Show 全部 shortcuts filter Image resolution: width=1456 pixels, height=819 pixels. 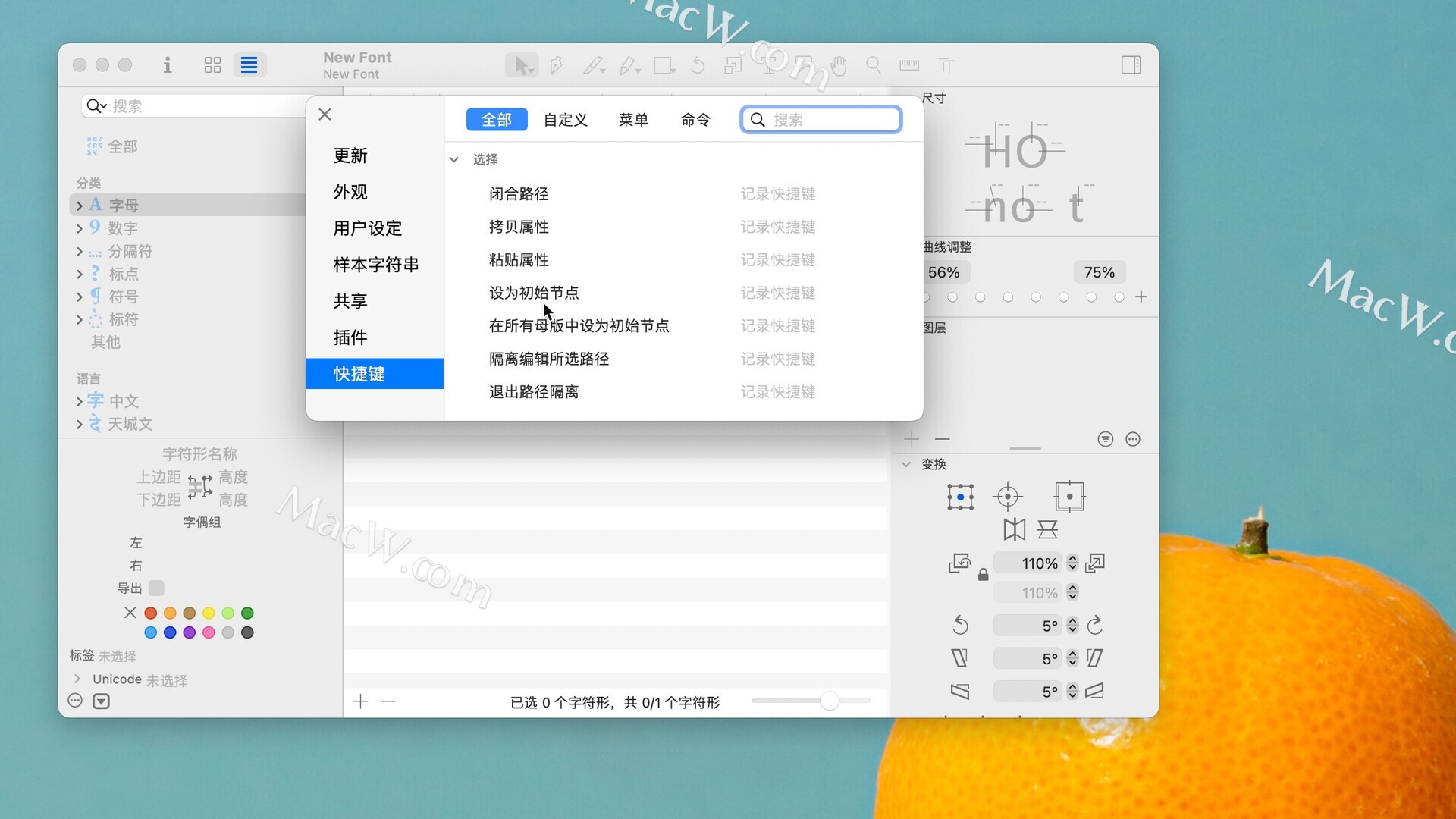pos(497,120)
